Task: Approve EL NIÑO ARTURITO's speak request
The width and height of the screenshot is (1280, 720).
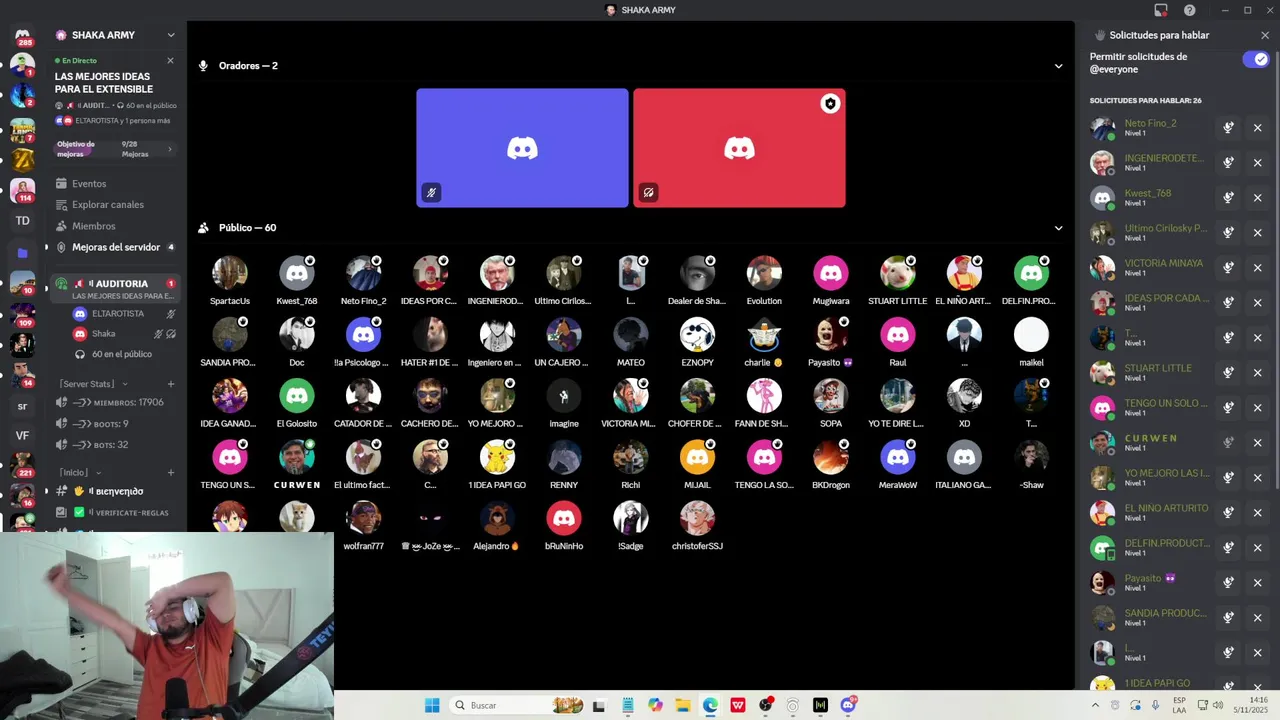Action: [1228, 513]
